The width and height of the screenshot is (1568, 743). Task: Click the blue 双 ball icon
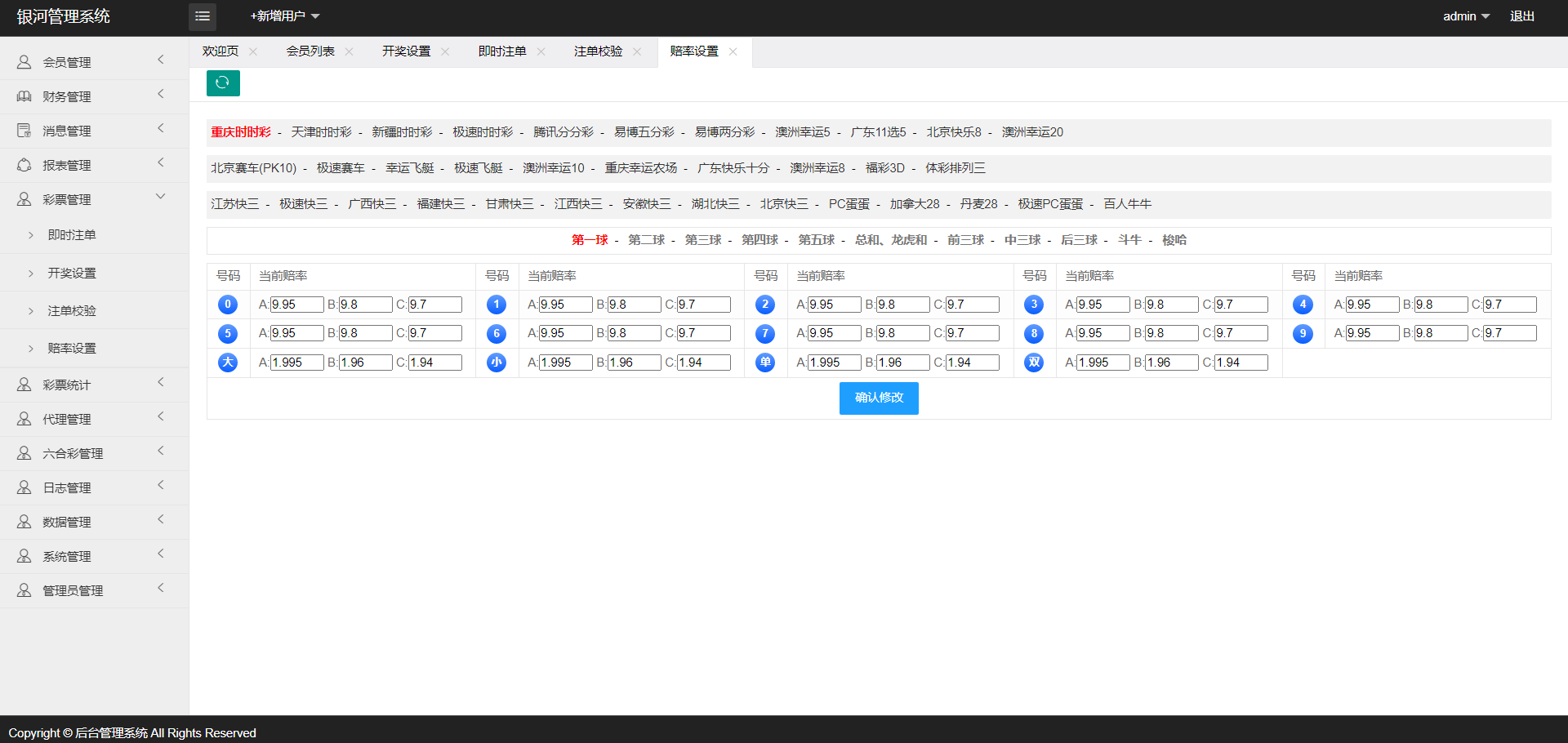tap(1034, 363)
